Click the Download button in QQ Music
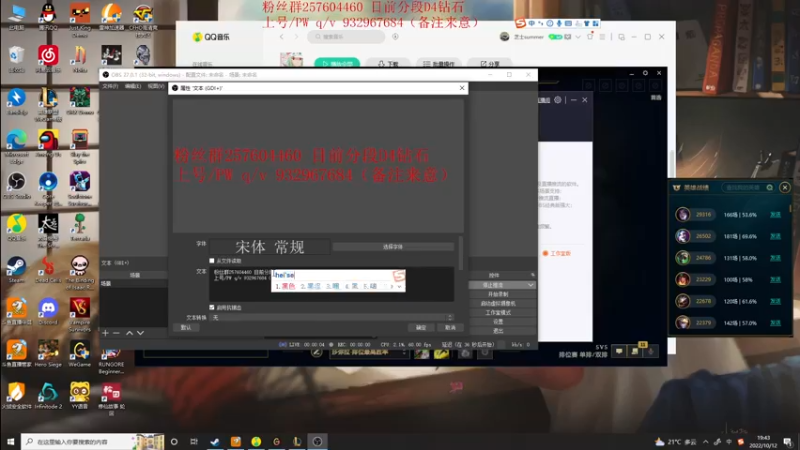 [x=388, y=64]
